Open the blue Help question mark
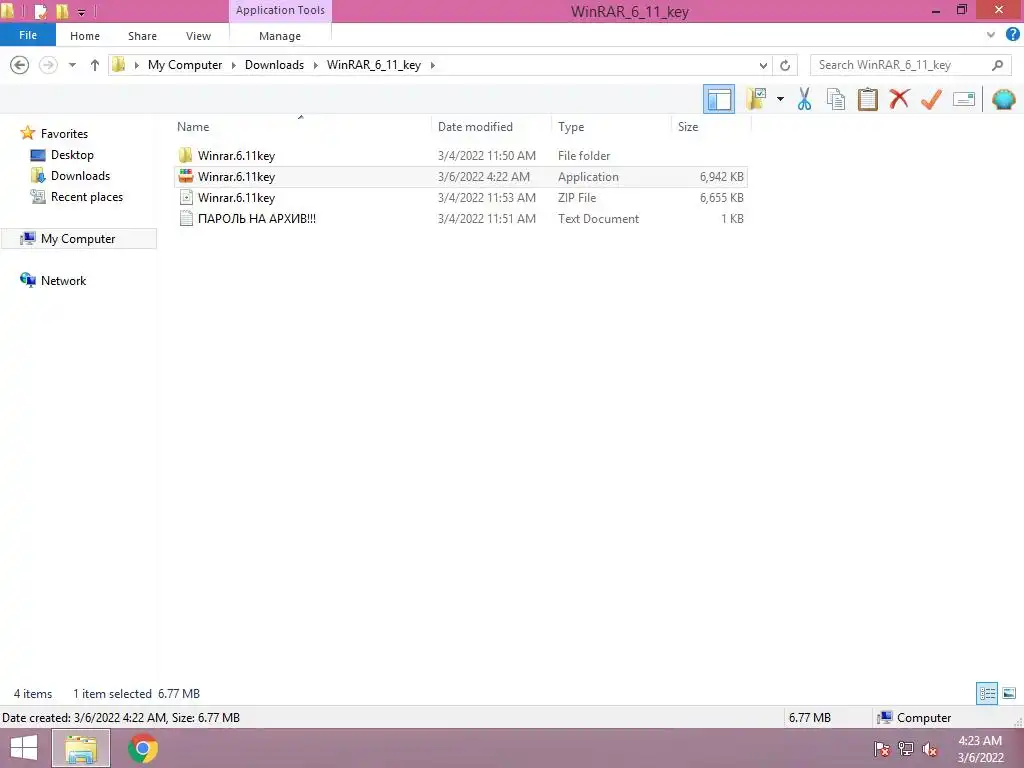1024x768 pixels. [1013, 35]
